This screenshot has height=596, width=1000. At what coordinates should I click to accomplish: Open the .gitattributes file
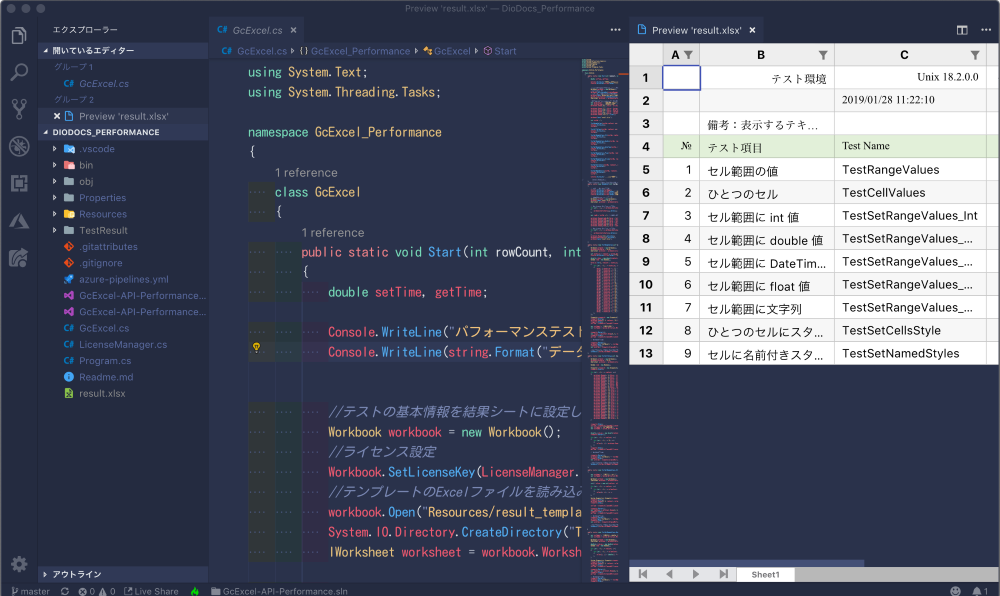coord(108,247)
